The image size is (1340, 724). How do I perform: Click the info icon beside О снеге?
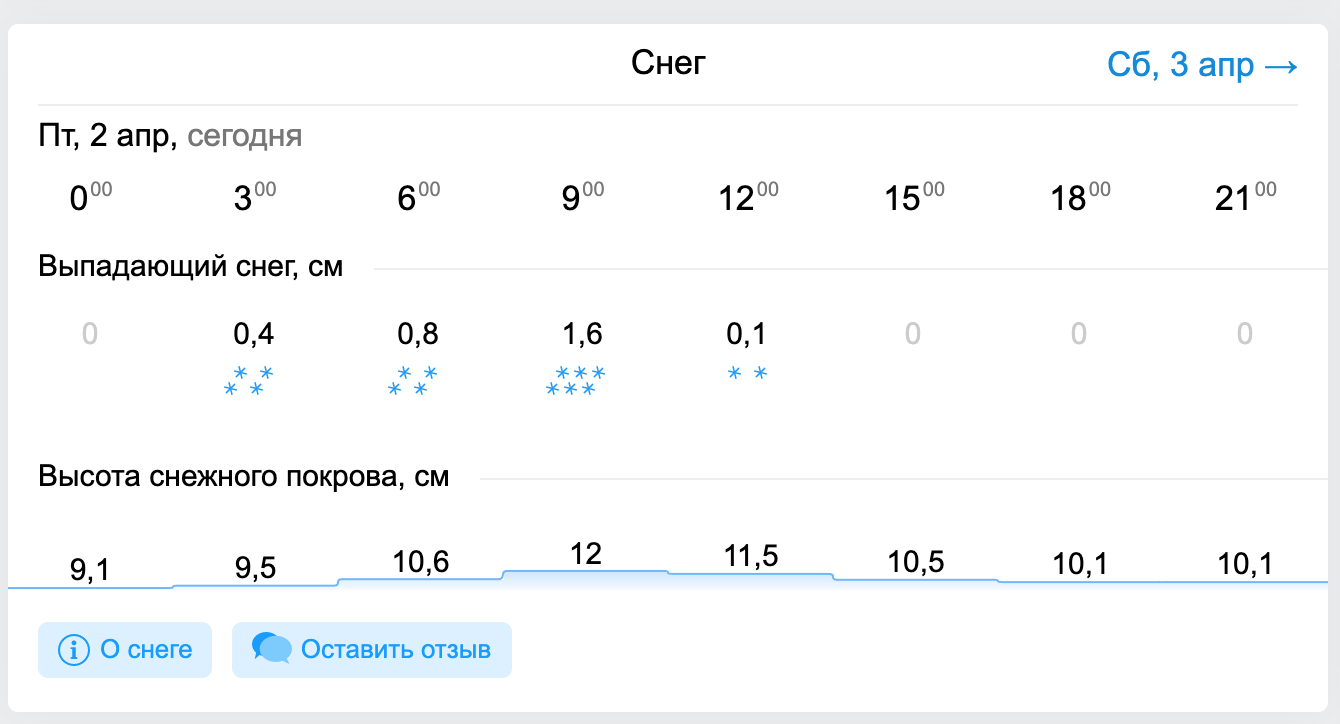coord(74,650)
